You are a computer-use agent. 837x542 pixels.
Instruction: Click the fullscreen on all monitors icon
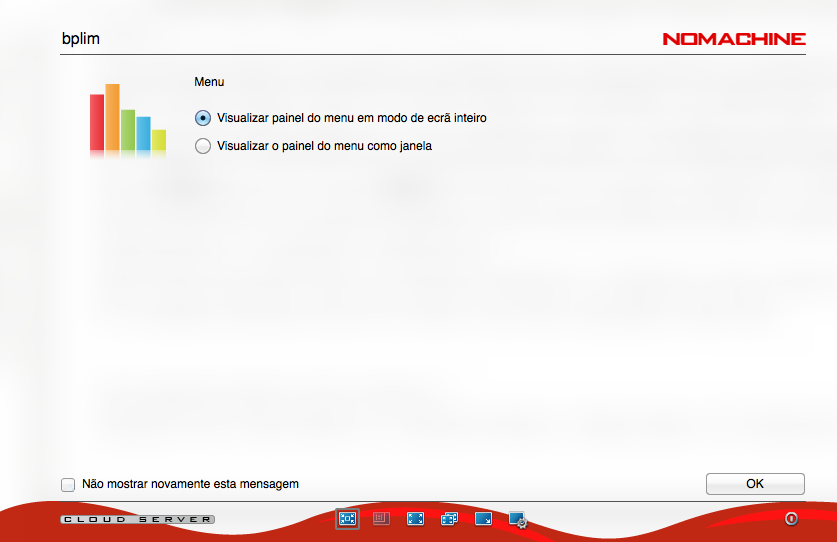tap(449, 519)
